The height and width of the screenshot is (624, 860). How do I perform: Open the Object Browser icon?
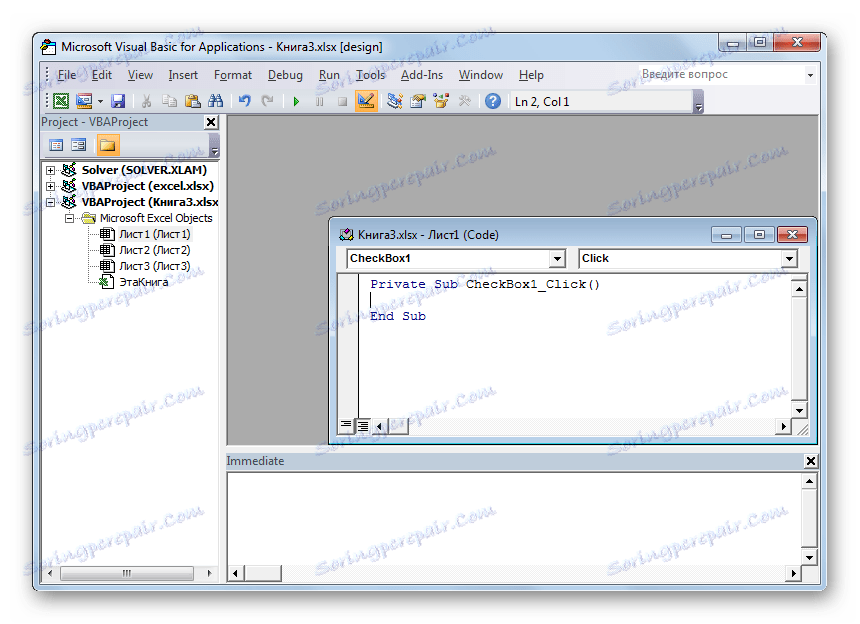click(440, 100)
